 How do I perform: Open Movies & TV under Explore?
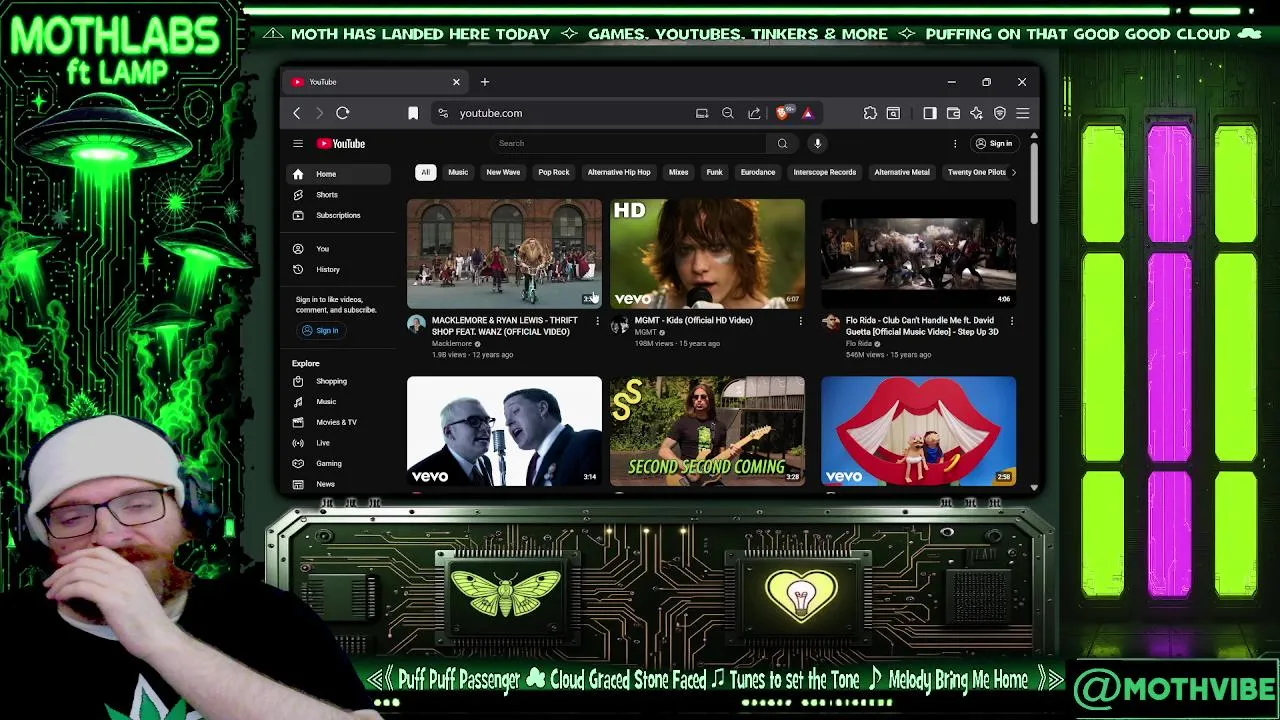click(x=337, y=422)
